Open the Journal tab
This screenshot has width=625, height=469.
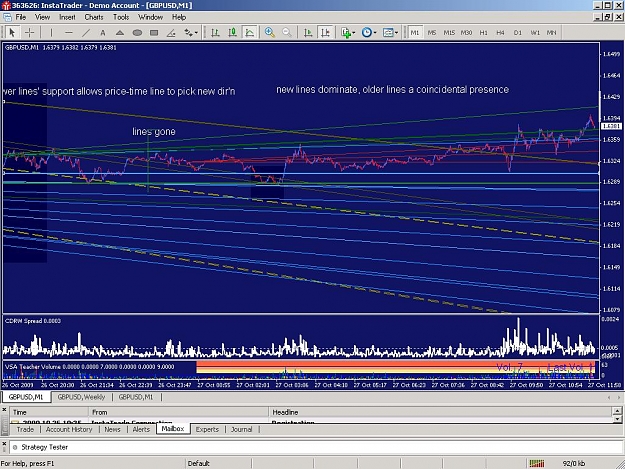[x=242, y=429]
